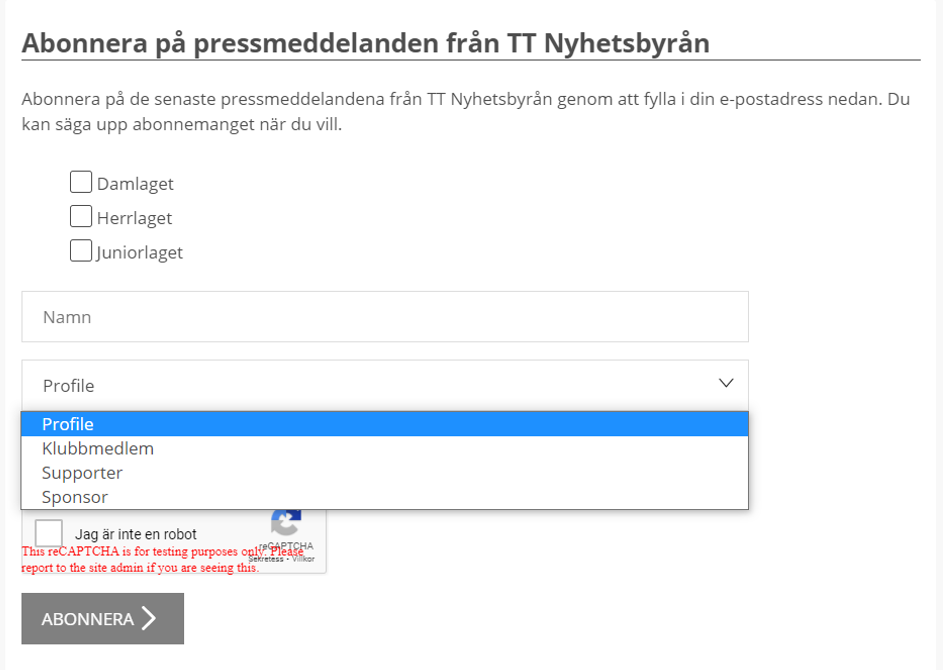Check the Juniorlaget checkbox box
943x670 pixels.
tap(81, 250)
